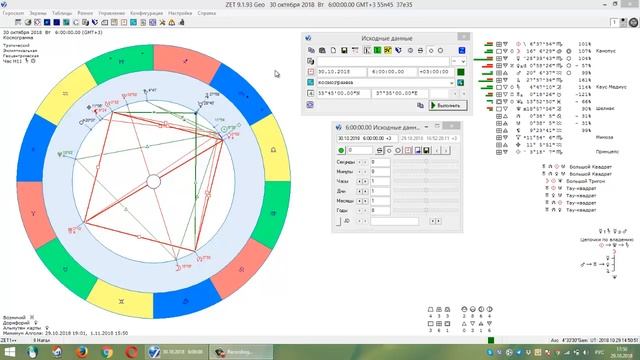Open the Справка menu
The width and height of the screenshot is (640, 360).
[207, 13]
